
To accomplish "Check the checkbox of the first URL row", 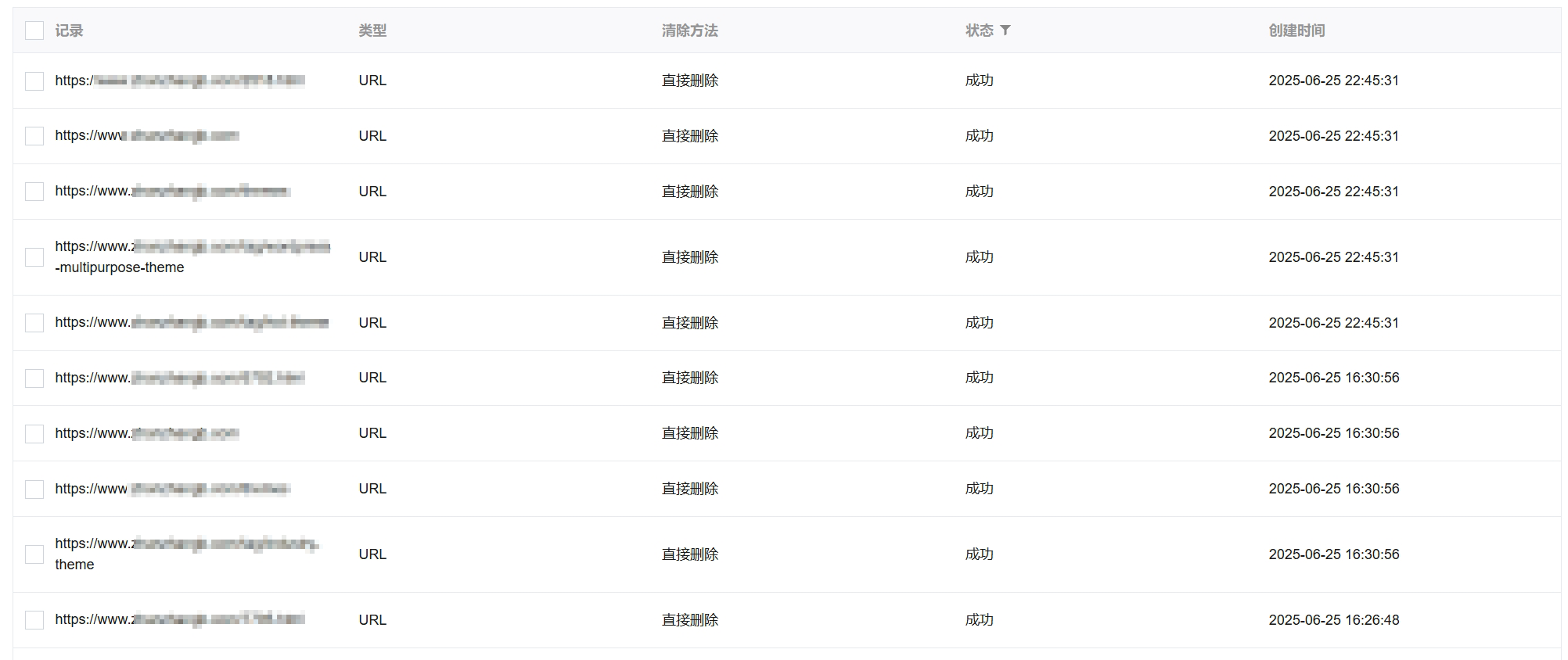I will [x=34, y=80].
